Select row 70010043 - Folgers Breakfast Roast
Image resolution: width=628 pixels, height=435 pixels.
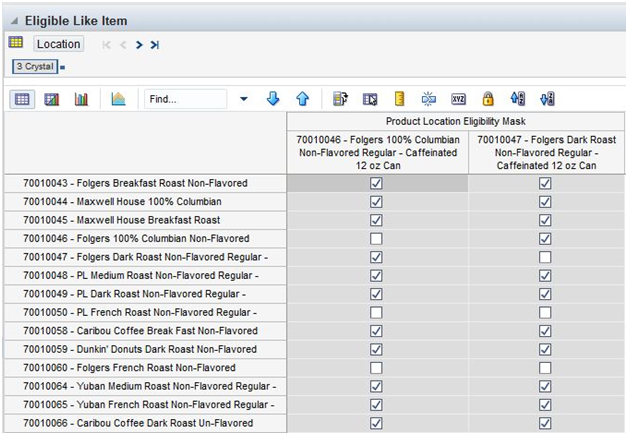(x=145, y=183)
